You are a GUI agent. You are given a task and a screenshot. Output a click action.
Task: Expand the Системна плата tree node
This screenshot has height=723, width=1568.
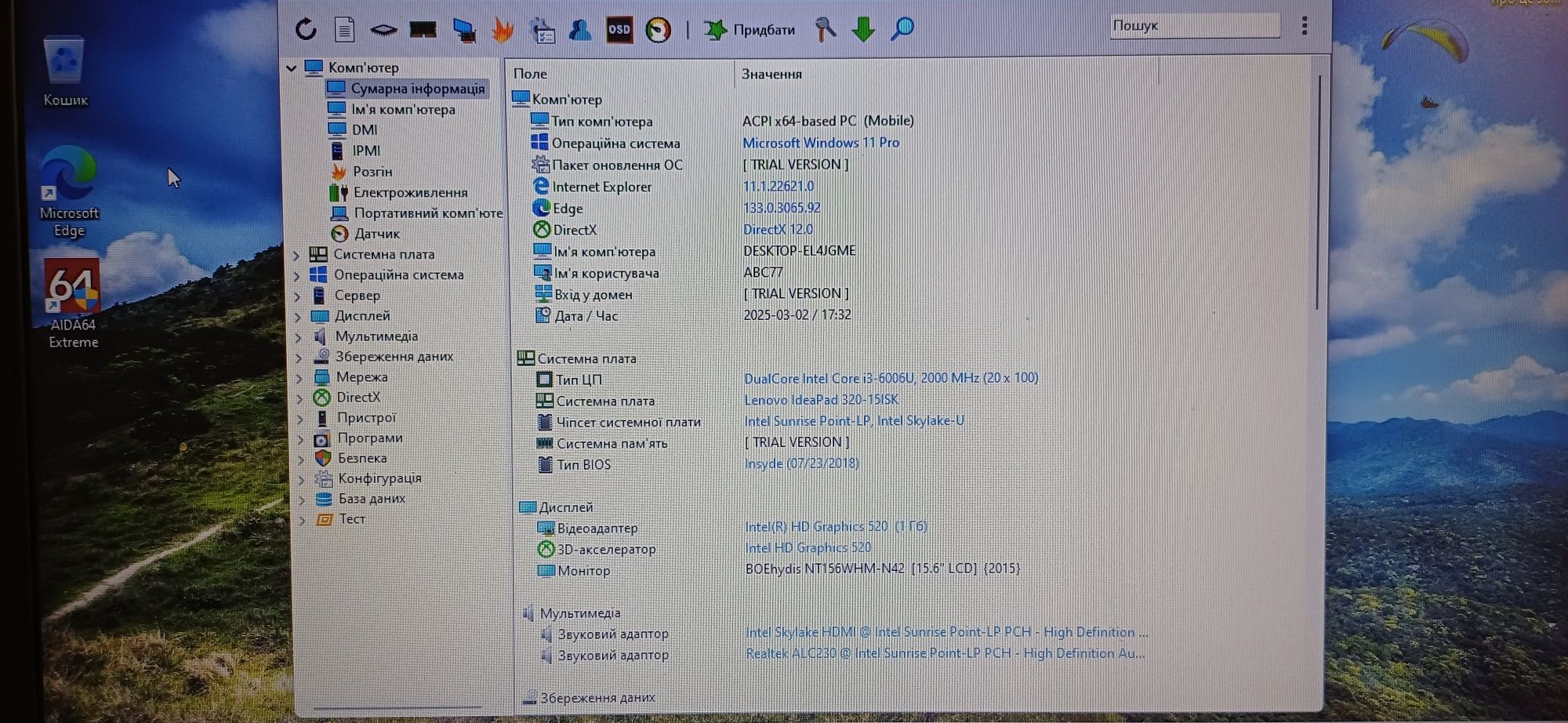click(x=296, y=255)
